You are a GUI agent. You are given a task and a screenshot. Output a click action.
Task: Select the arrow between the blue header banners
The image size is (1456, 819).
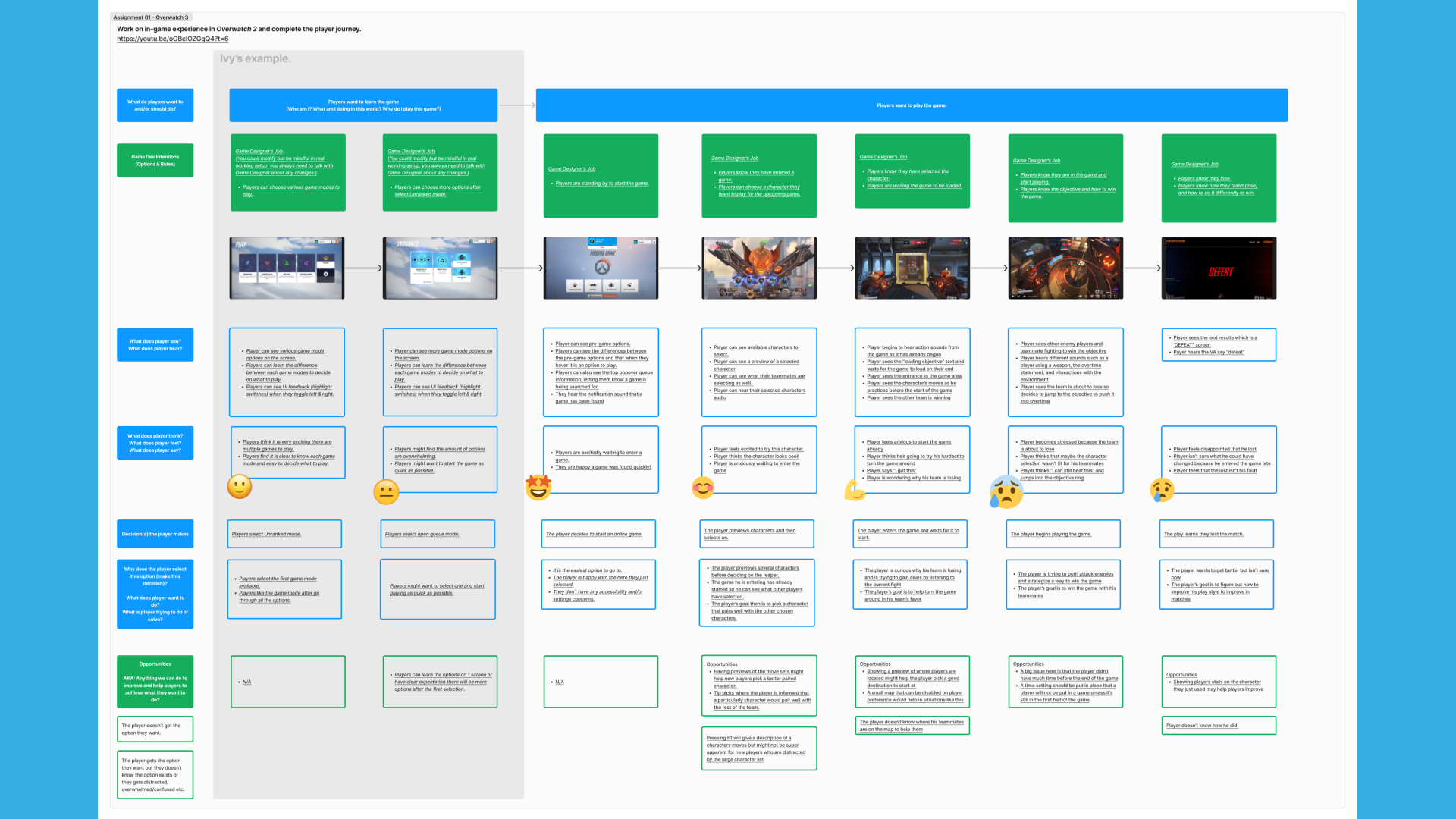pos(516,105)
